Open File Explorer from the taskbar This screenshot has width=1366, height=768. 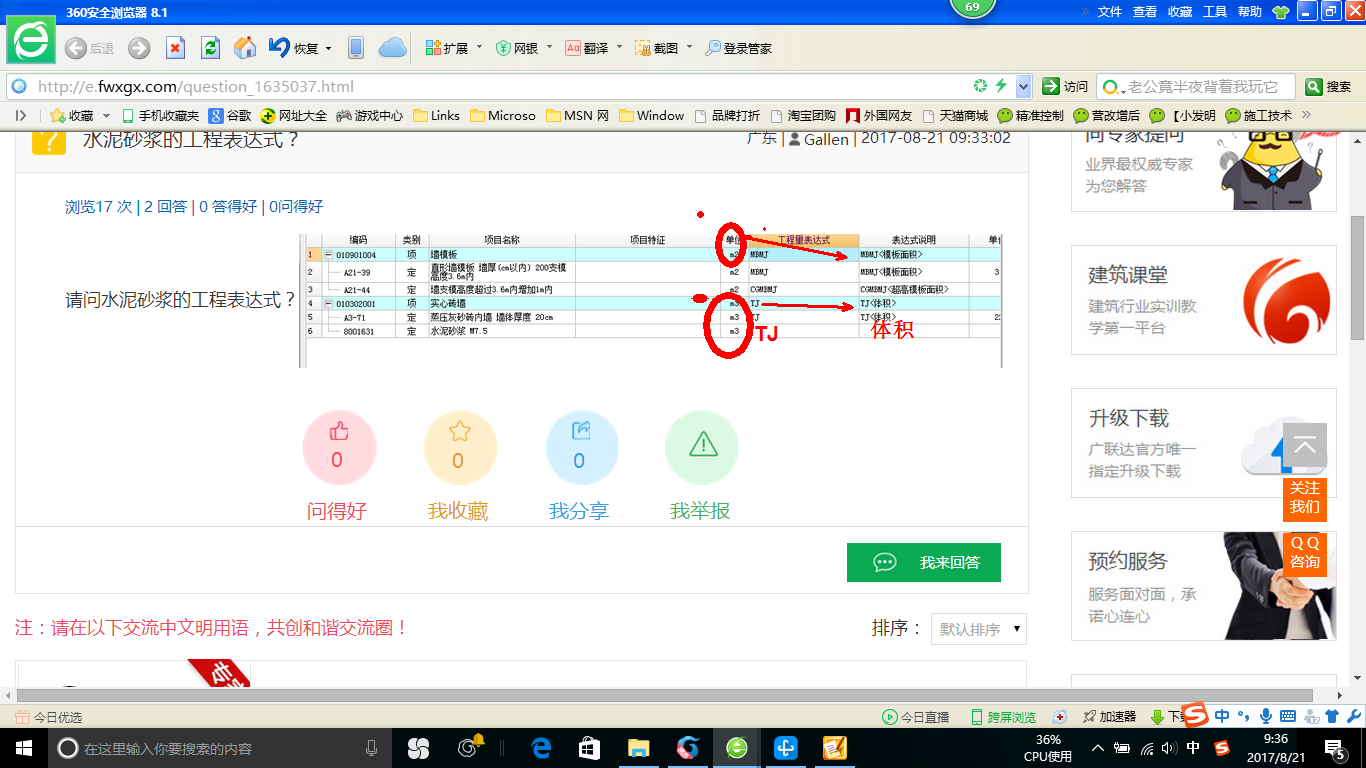638,748
